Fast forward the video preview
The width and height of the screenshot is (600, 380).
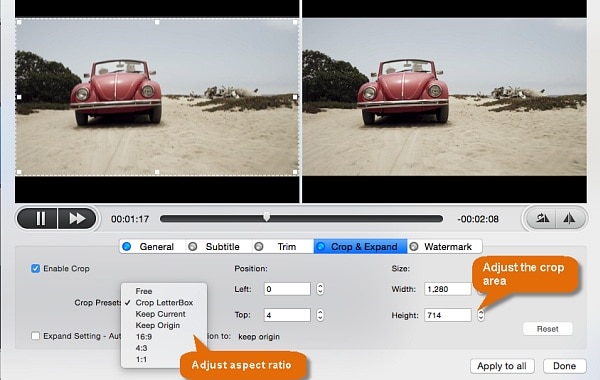coord(77,219)
